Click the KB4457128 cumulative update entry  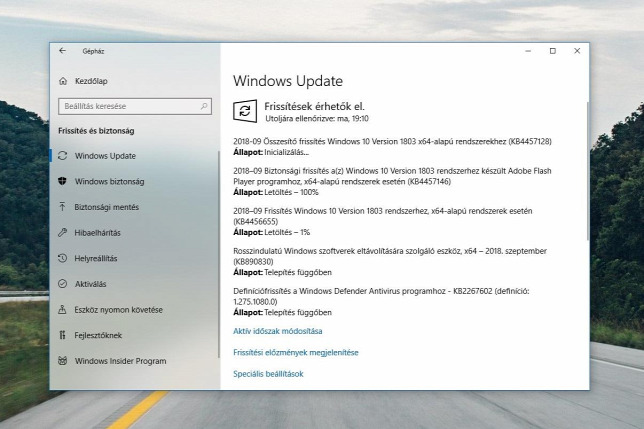pos(392,142)
